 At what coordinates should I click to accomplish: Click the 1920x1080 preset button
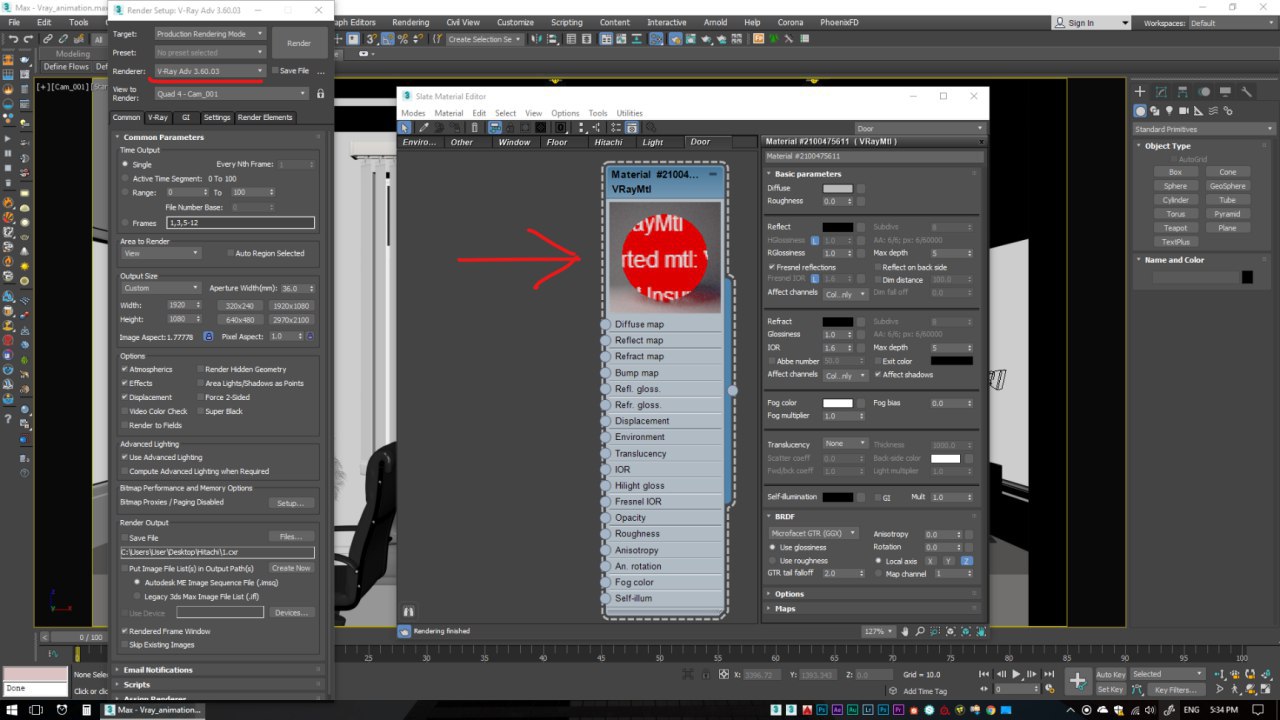click(x=290, y=306)
